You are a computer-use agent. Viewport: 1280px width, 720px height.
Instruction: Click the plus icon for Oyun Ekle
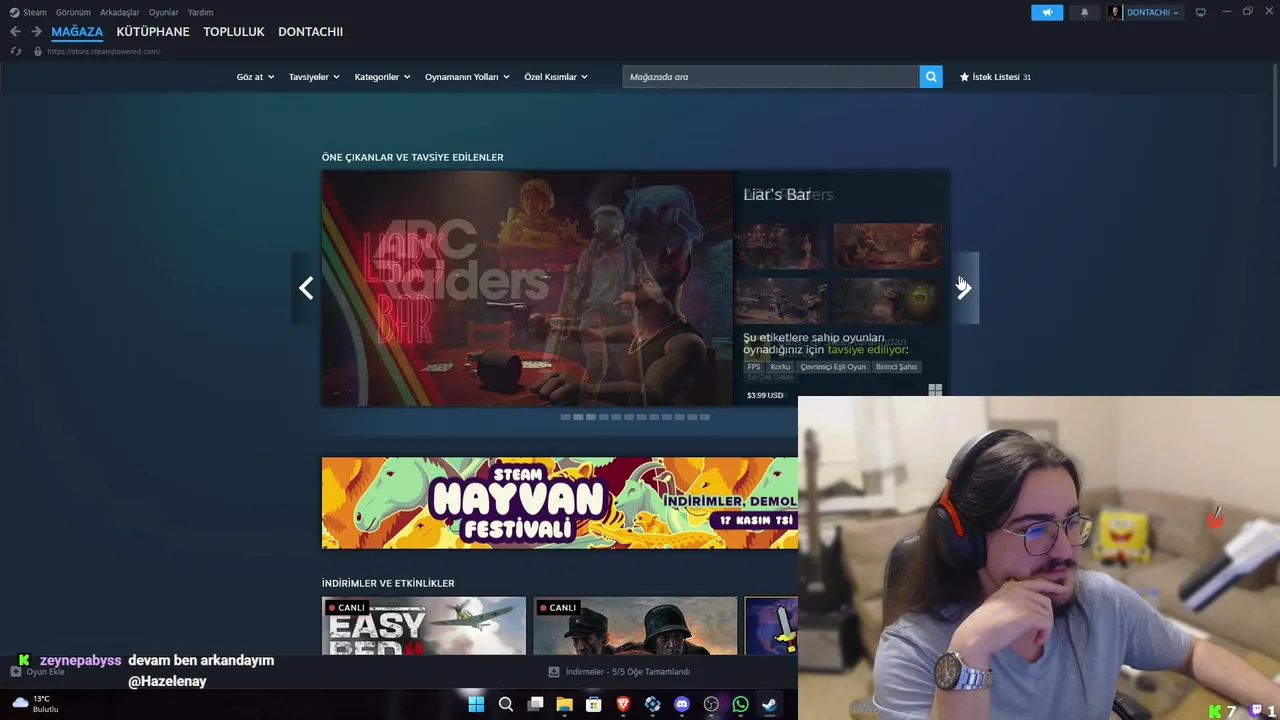pos(16,672)
